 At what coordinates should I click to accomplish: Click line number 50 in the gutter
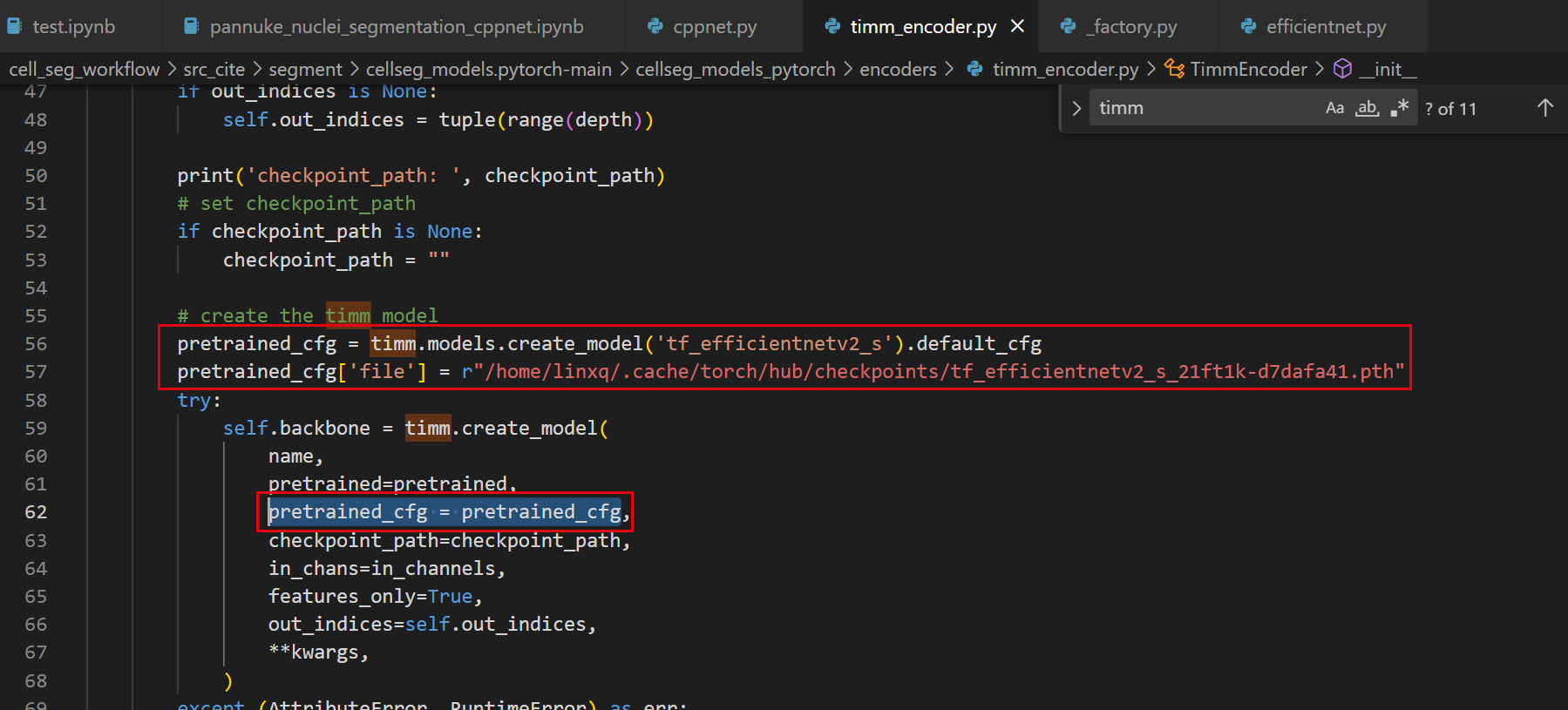pos(36,175)
